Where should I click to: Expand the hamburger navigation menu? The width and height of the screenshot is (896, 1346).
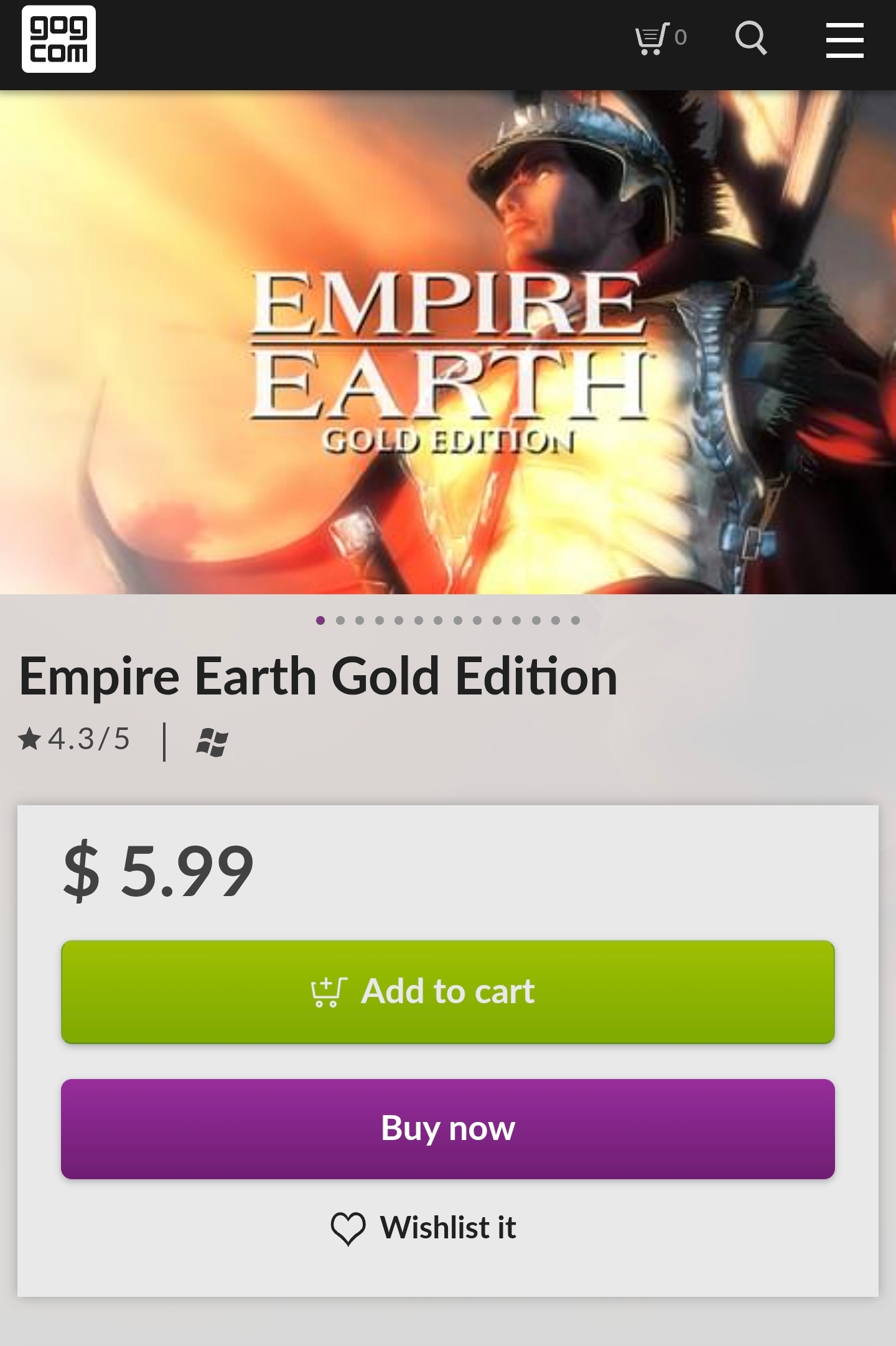(844, 40)
